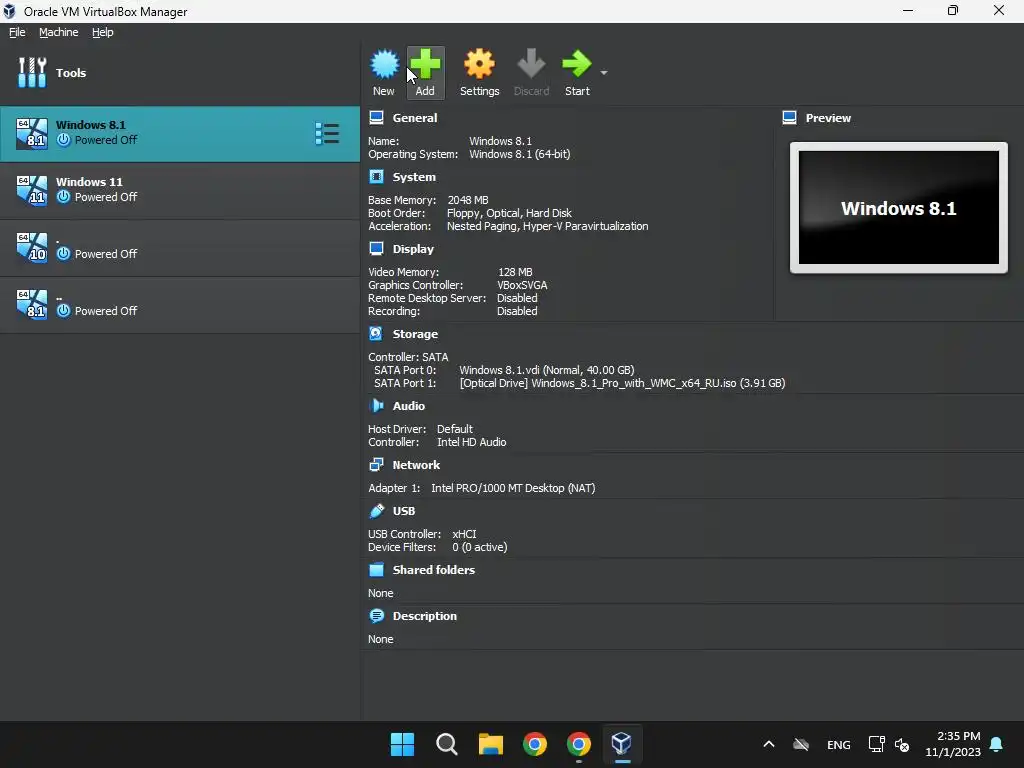The image size is (1024, 768).
Task: Click the Audio section speaker icon
Action: click(376, 406)
